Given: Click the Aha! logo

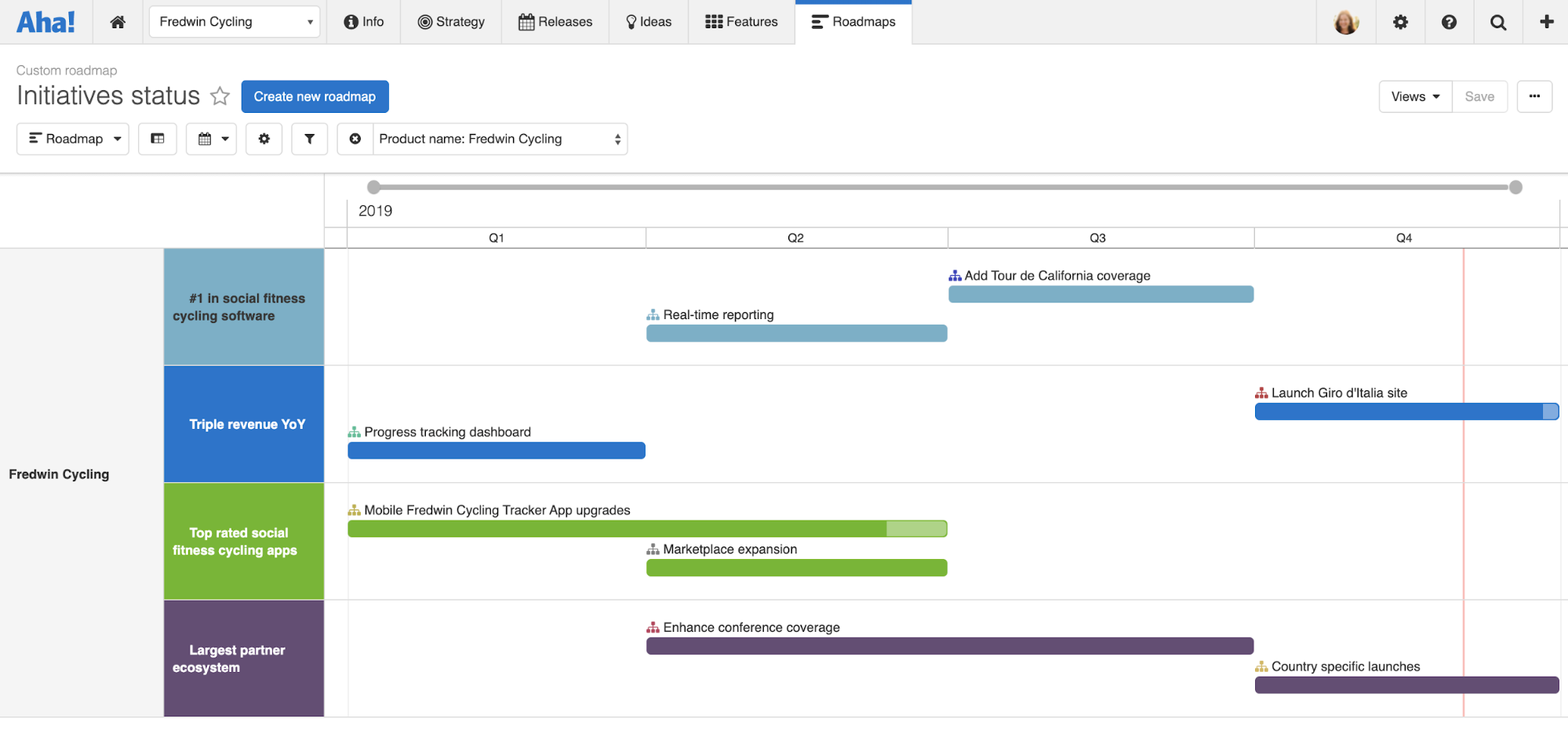Looking at the screenshot, I should click(45, 22).
